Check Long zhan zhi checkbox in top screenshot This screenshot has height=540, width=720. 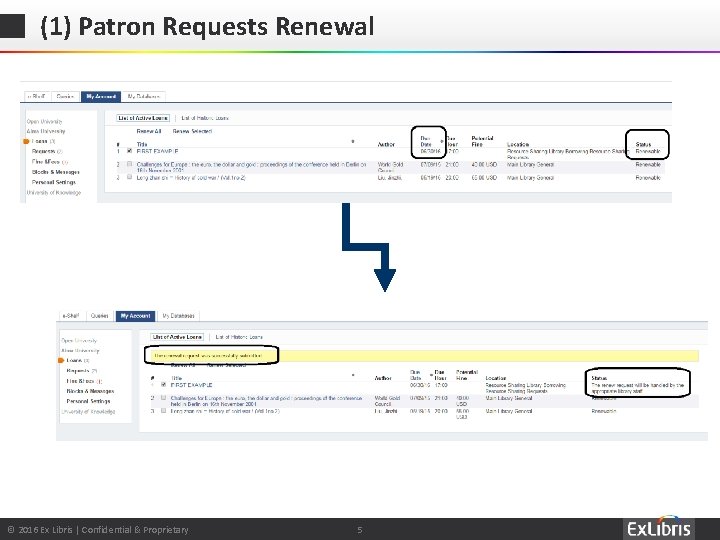tap(129, 177)
